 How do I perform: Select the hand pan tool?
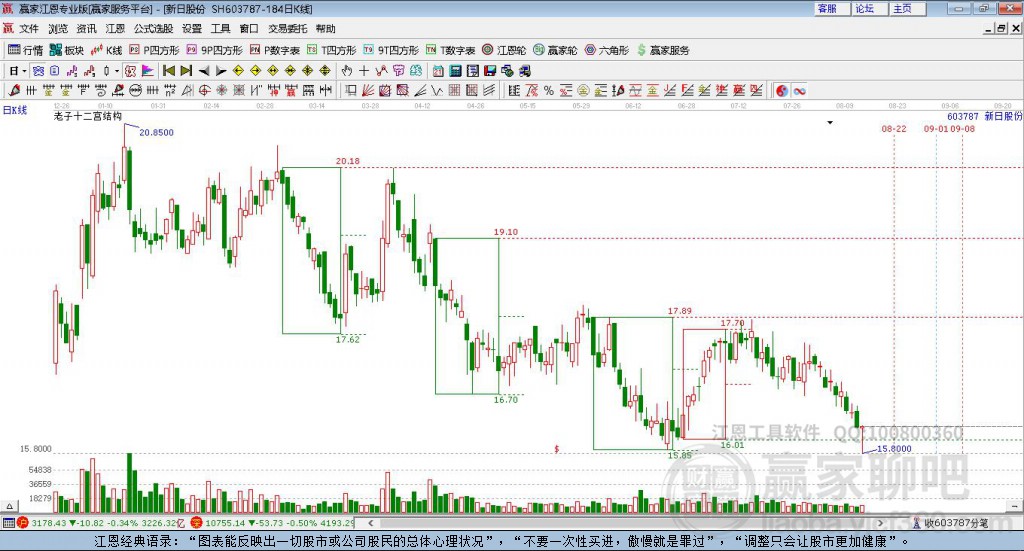click(x=347, y=71)
